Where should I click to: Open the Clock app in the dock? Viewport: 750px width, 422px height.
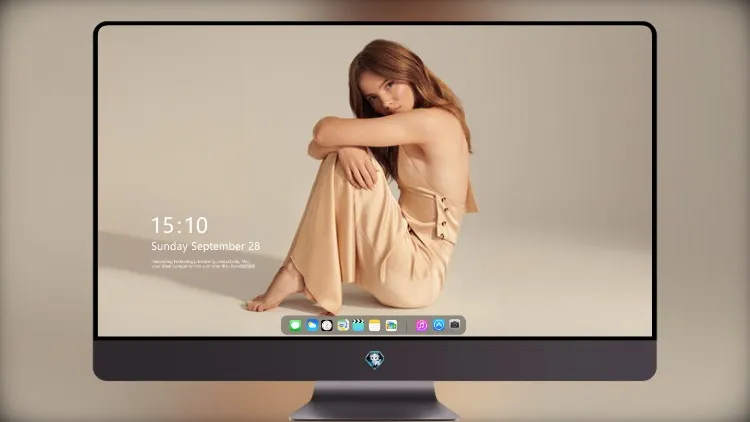coord(327,325)
